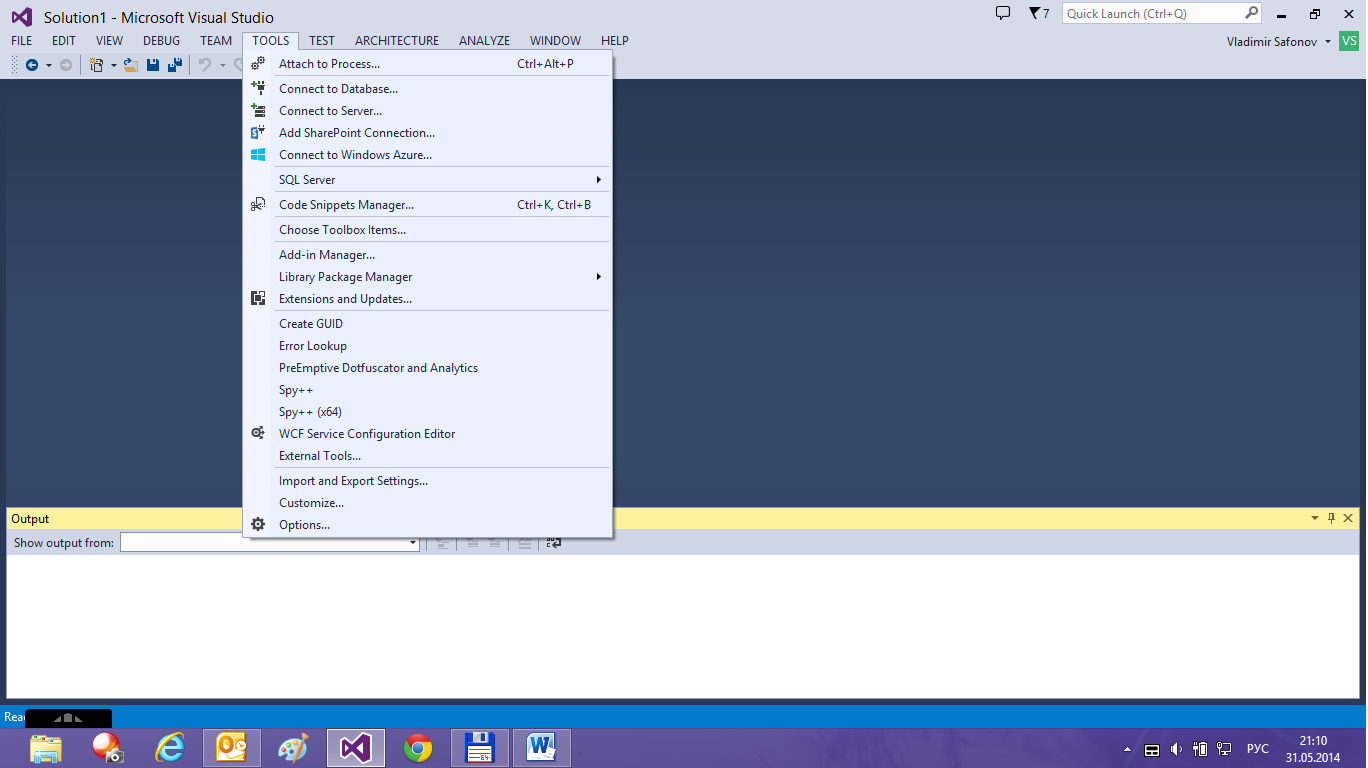Viewport: 1368px width, 768px height.
Task: Open the VIEW menu
Action: point(109,41)
